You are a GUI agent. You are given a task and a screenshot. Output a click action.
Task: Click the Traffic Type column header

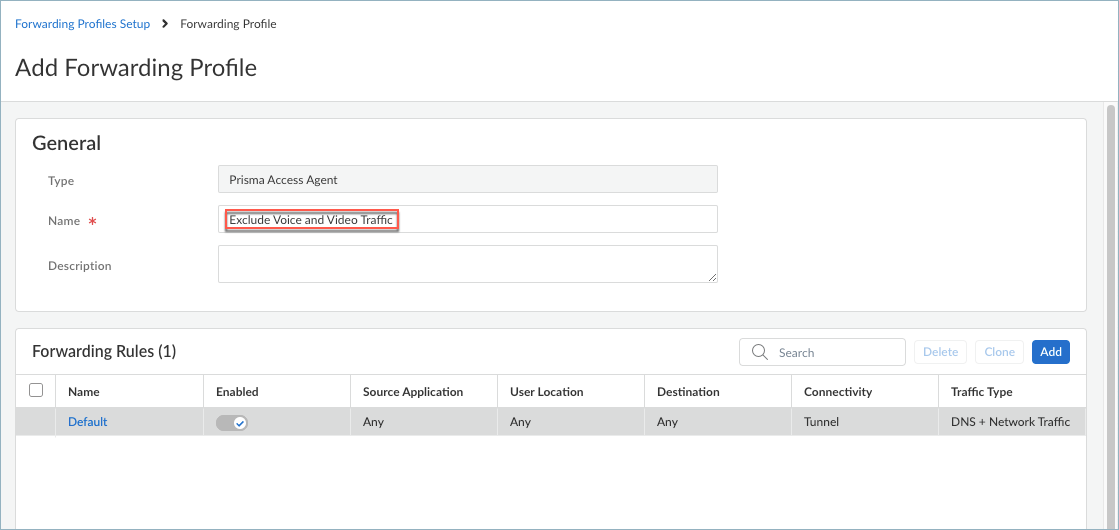pyautogui.click(x=981, y=392)
